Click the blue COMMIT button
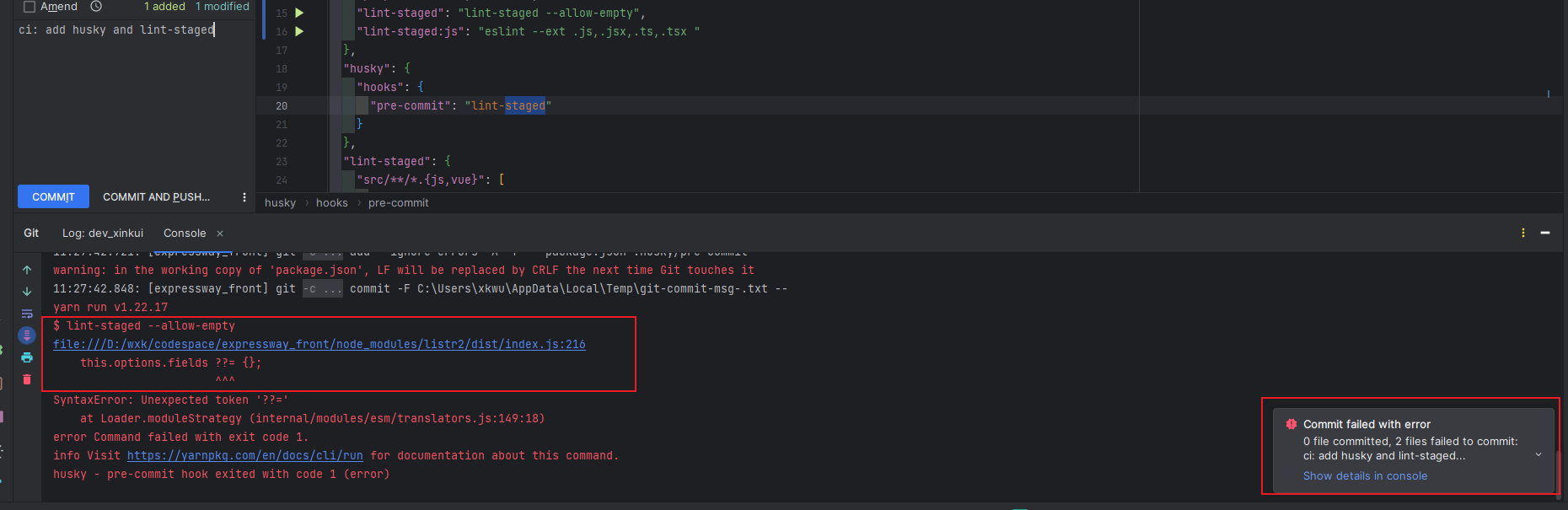Screen dimensions: 1568x510 [53, 196]
